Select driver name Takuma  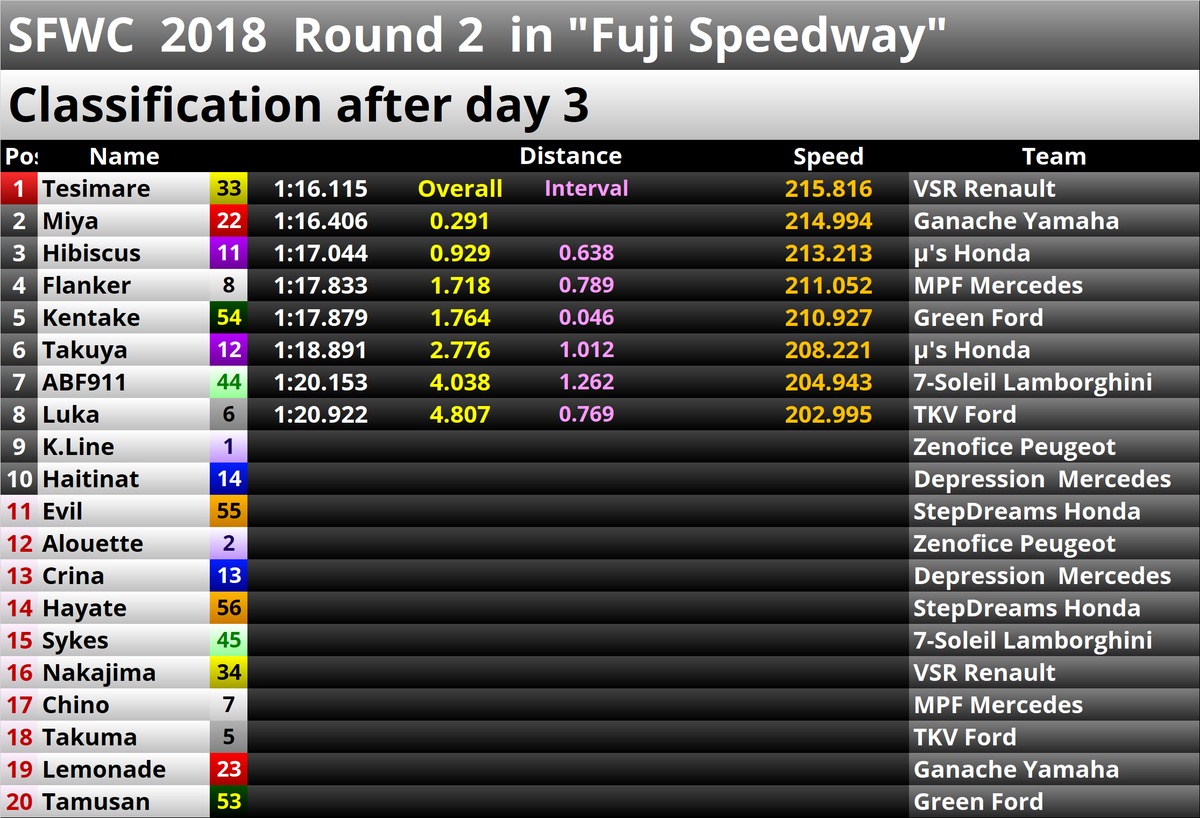(89, 737)
